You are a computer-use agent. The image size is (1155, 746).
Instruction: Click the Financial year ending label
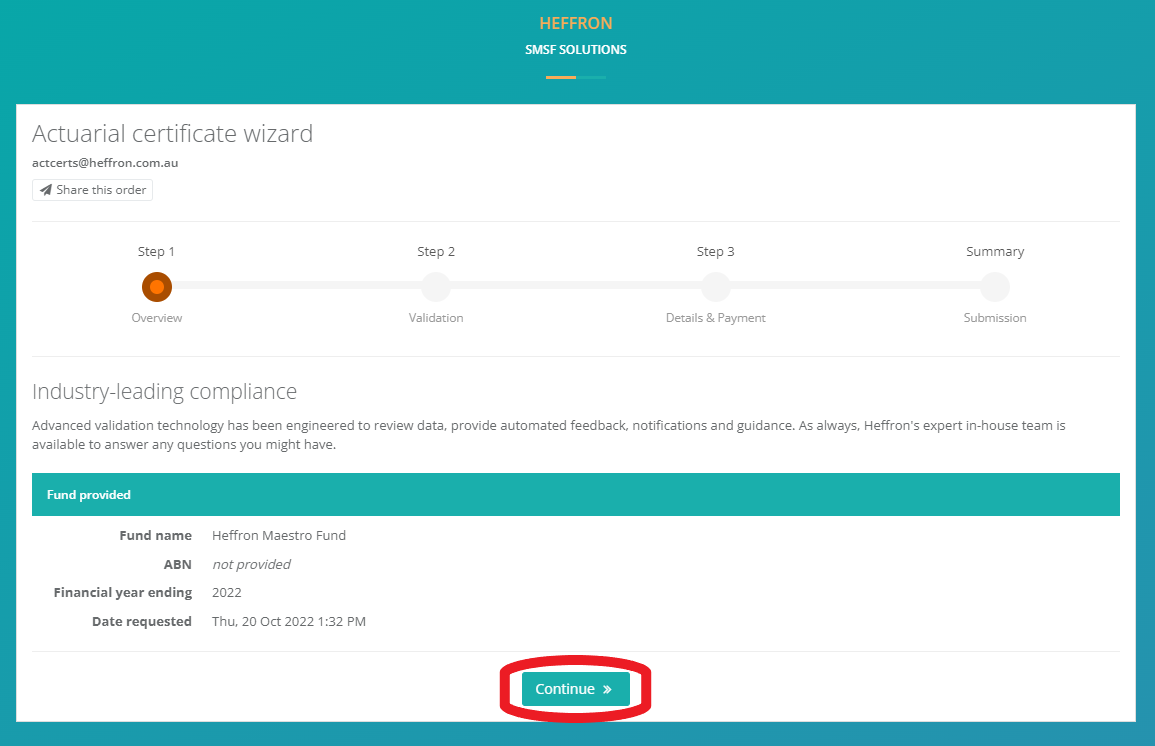[123, 593]
